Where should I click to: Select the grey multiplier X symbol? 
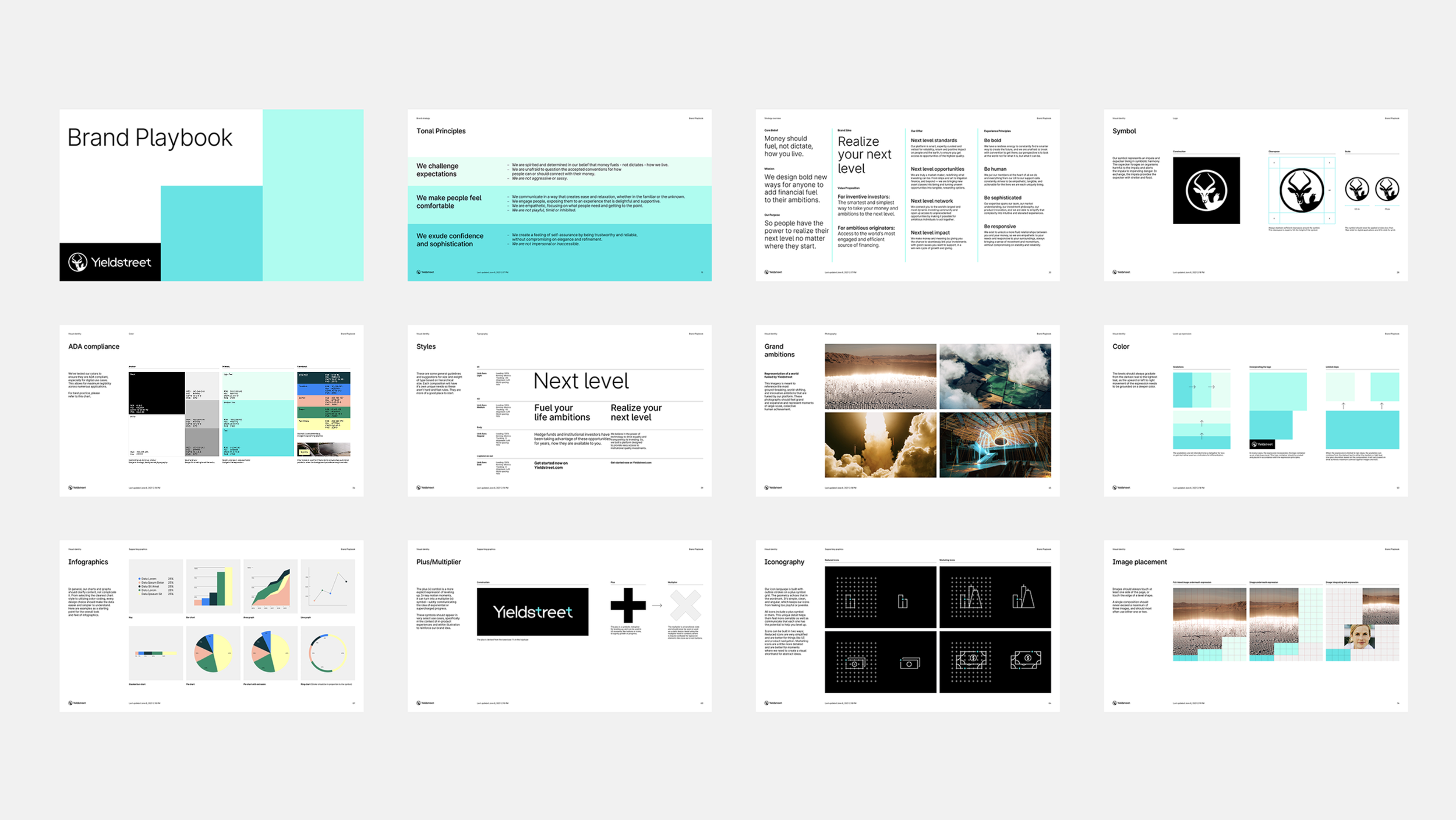(x=685, y=606)
